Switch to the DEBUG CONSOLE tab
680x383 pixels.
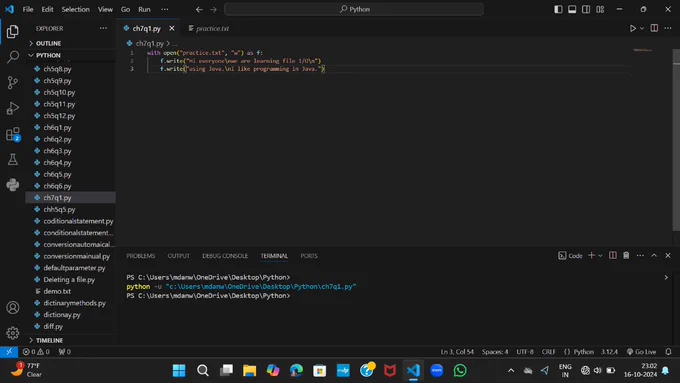coord(225,256)
